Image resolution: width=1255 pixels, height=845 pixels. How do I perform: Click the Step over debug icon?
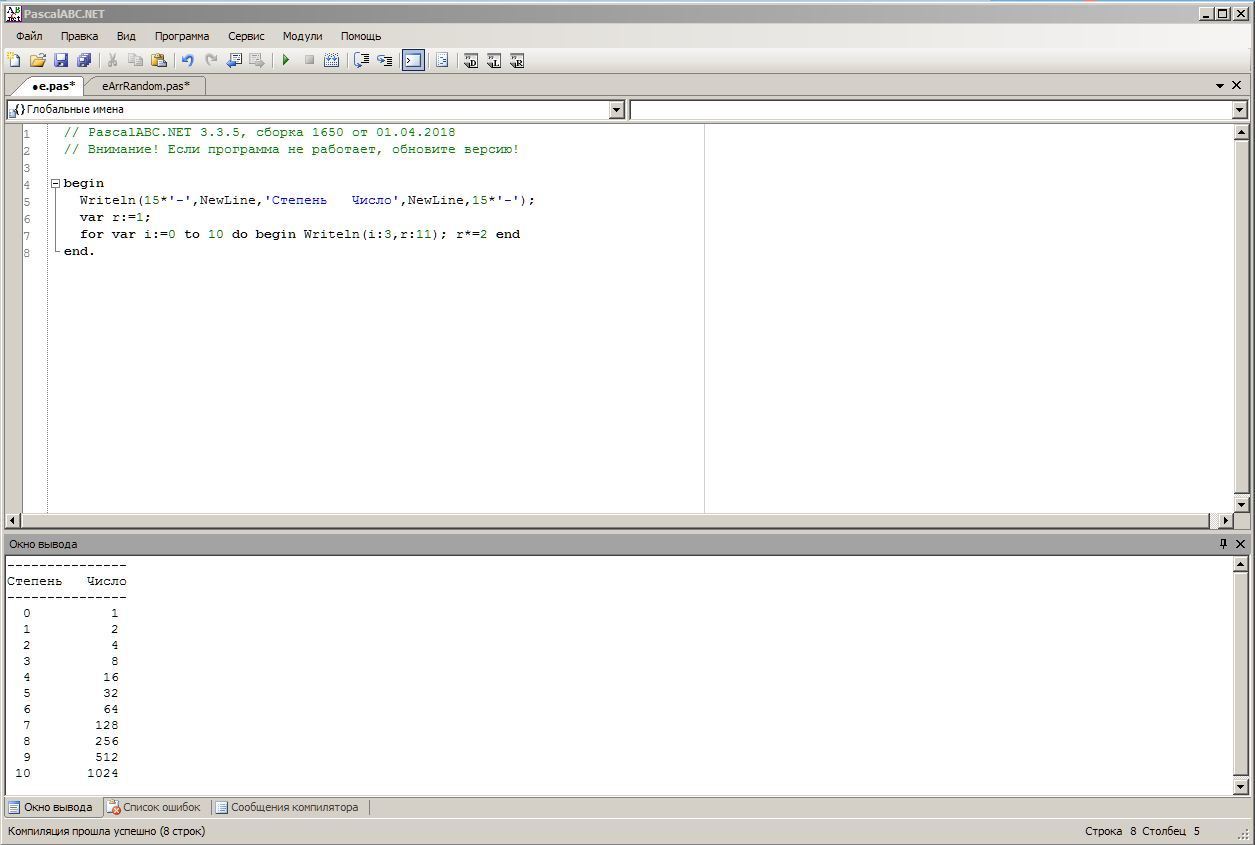(361, 61)
